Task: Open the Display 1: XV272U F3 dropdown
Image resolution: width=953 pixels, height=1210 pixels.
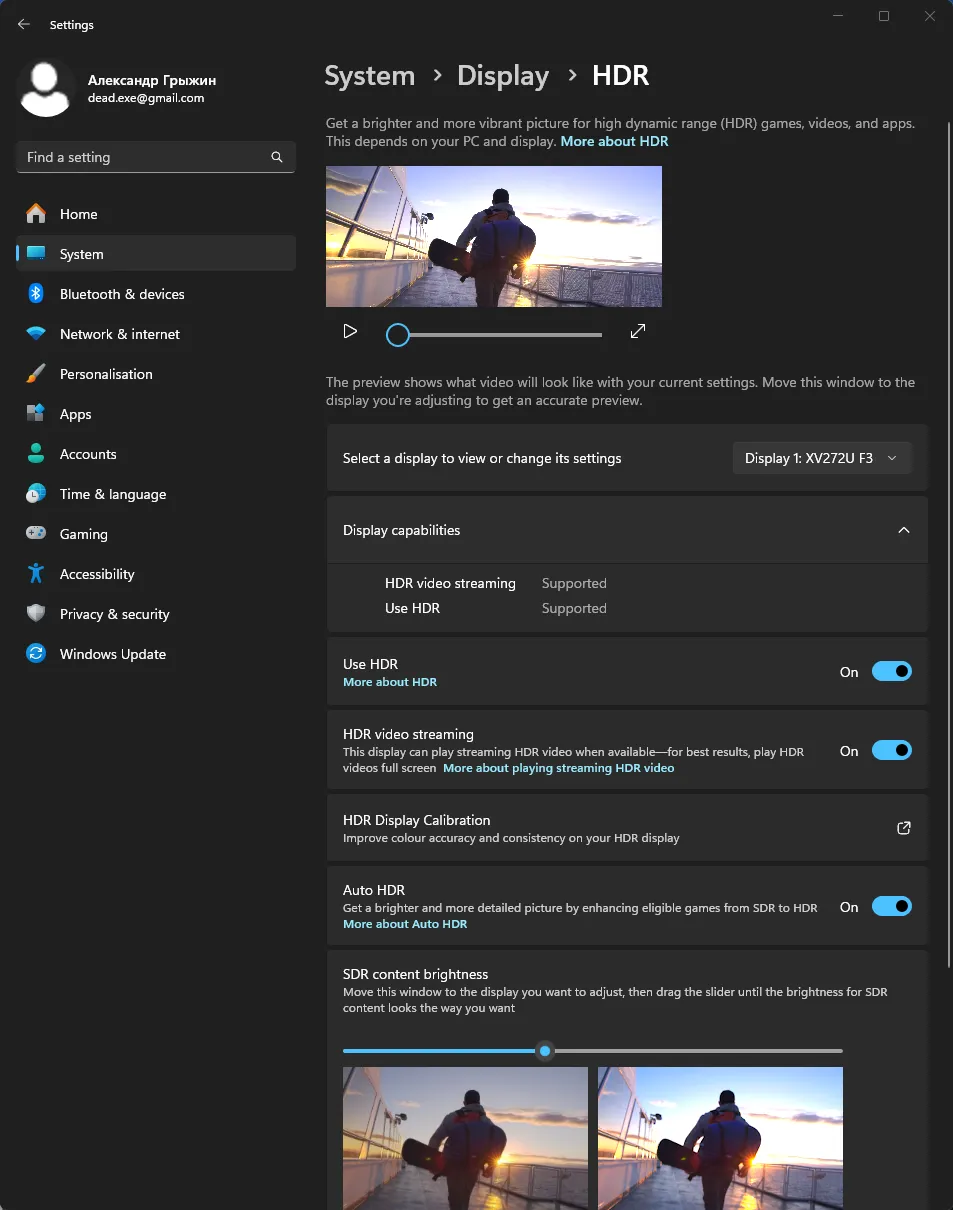Action: [x=821, y=458]
